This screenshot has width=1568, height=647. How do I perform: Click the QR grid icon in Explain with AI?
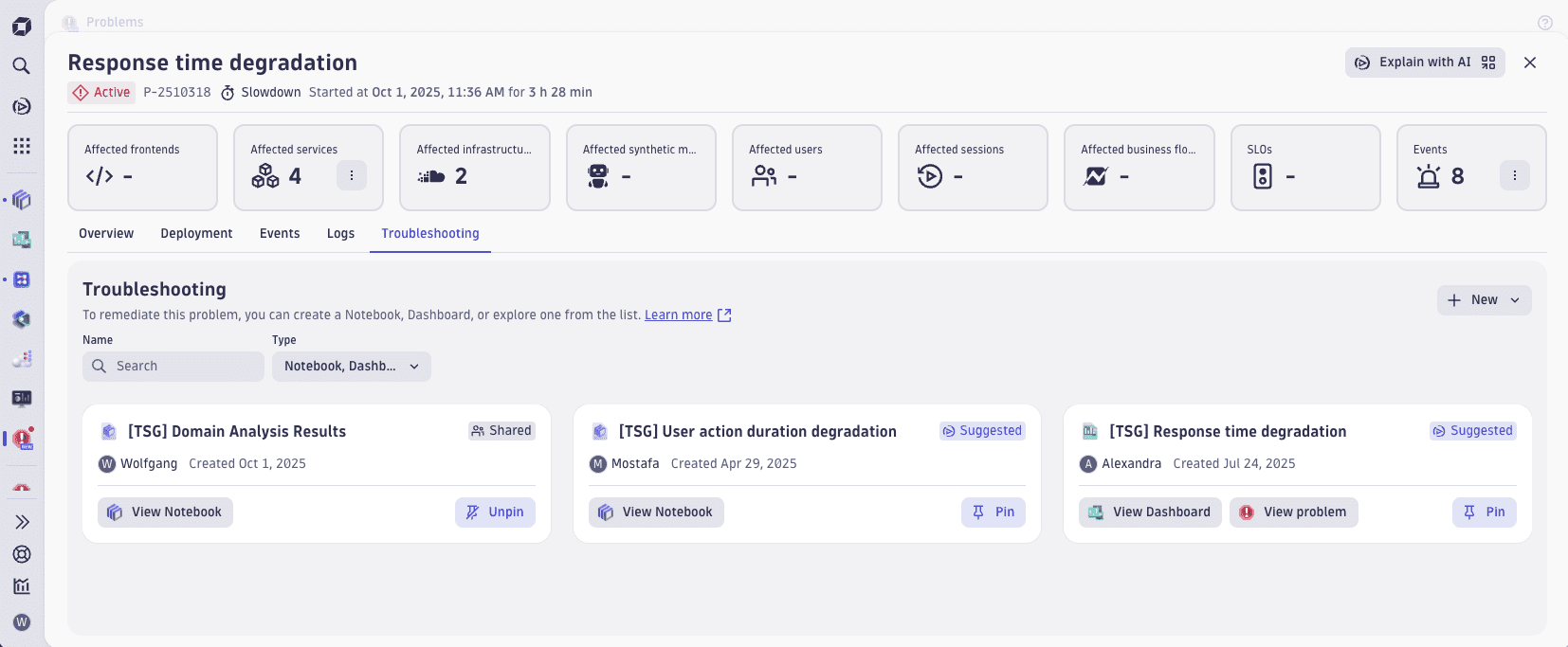click(x=1488, y=63)
